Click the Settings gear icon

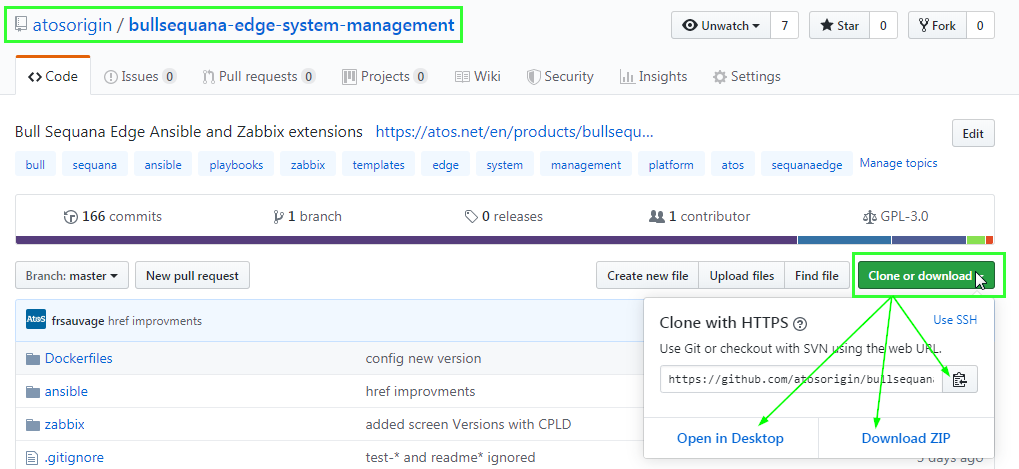click(x=719, y=77)
